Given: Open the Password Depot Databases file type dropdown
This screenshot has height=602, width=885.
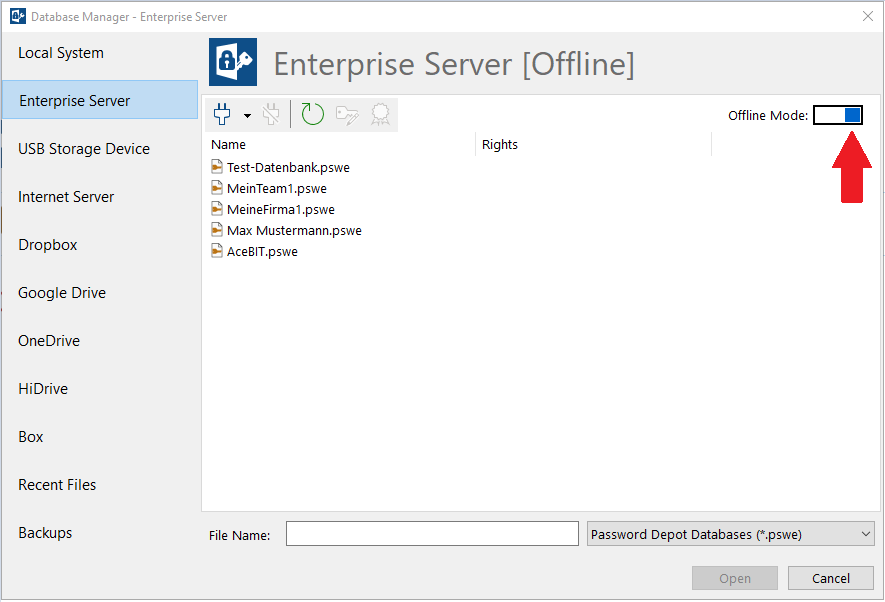Looking at the screenshot, I should point(731,534).
